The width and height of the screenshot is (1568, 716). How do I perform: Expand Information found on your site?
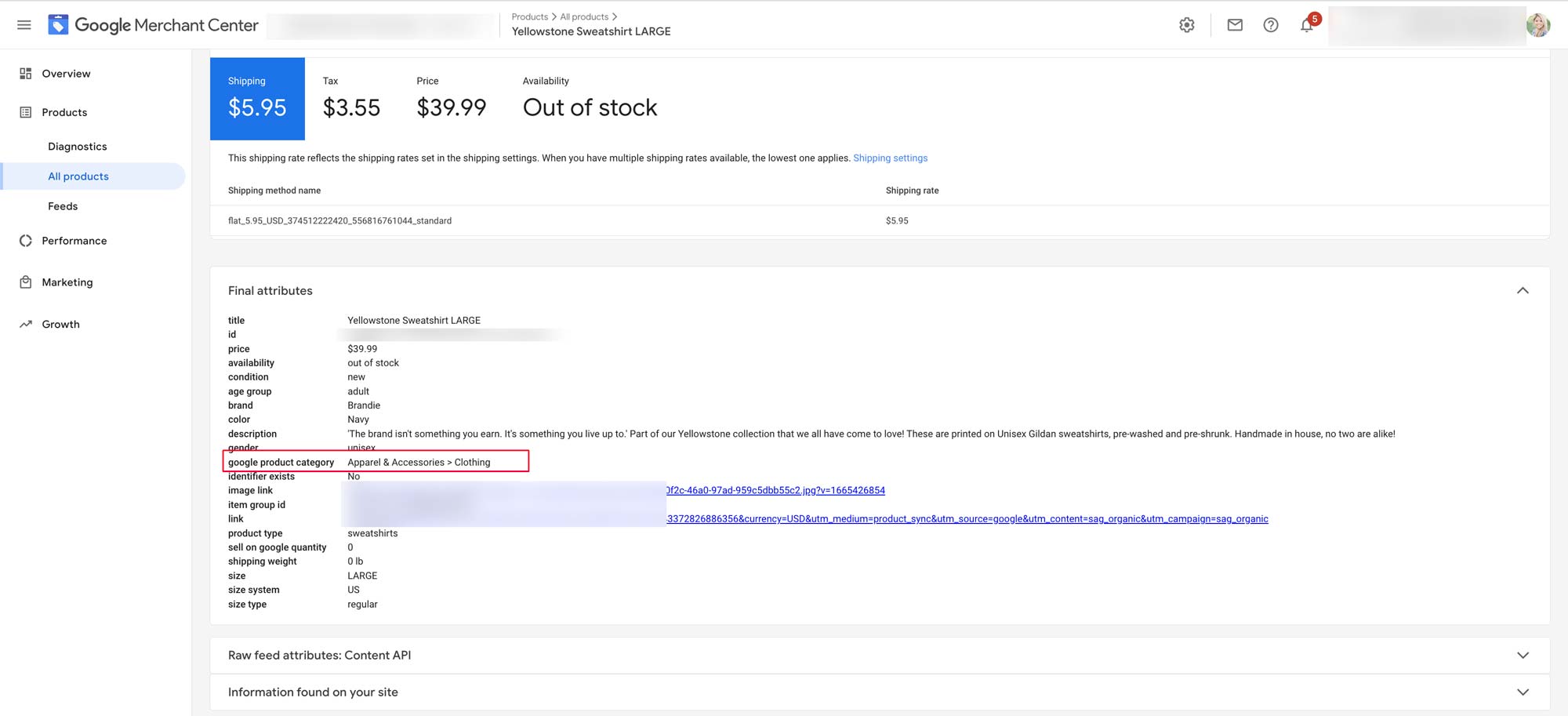(x=880, y=692)
